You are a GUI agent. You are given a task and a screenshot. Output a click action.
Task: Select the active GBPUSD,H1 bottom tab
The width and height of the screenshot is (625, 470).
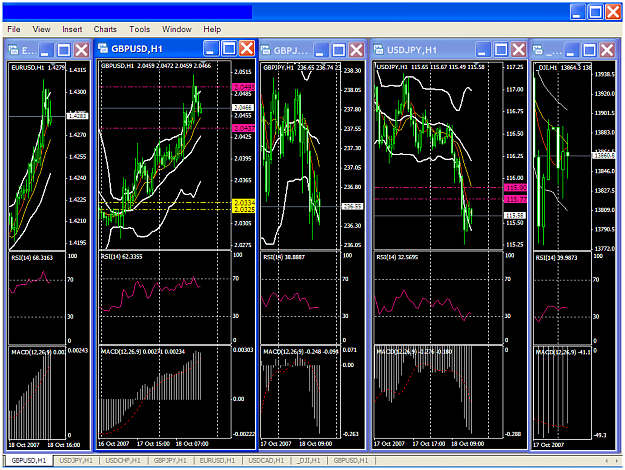[x=29, y=461]
